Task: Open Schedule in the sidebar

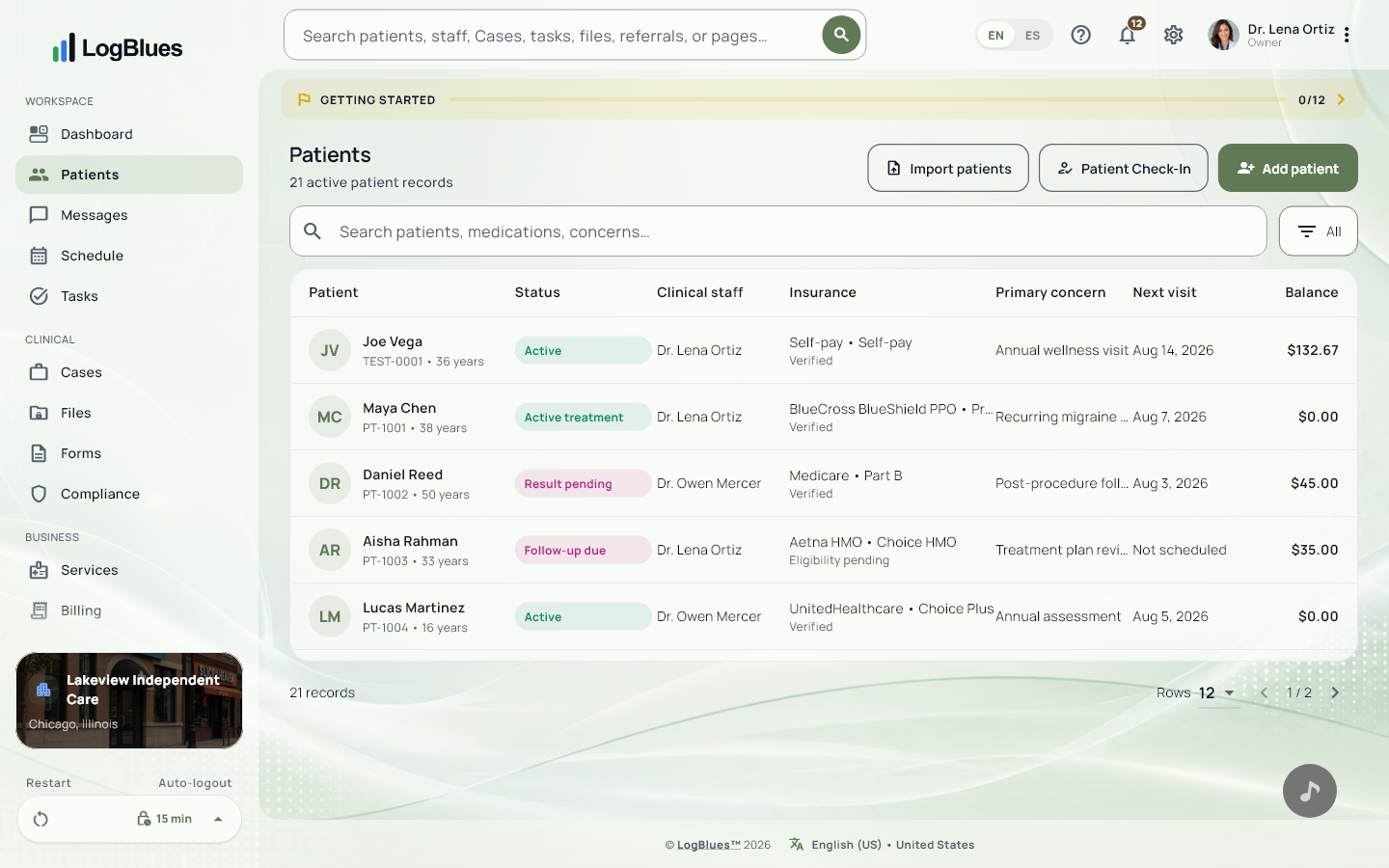Action: pyautogui.click(x=129, y=256)
